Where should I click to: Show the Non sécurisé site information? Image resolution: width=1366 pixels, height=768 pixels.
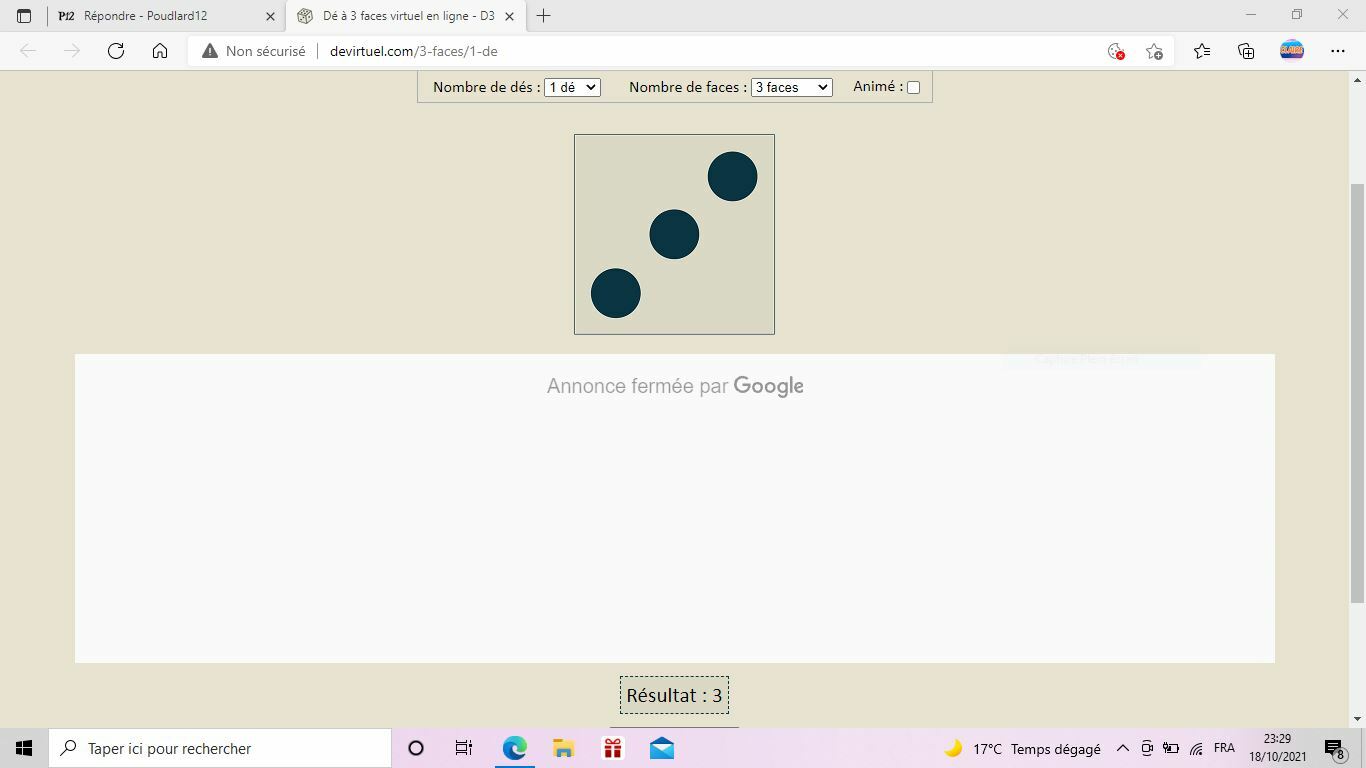pos(254,51)
